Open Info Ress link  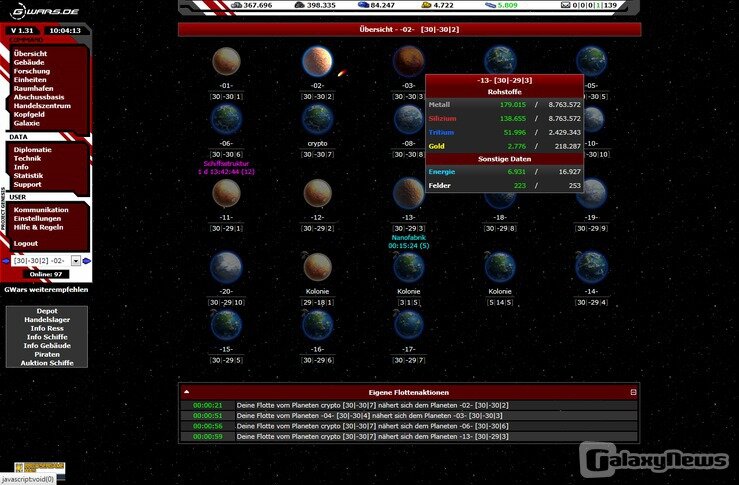47,329
